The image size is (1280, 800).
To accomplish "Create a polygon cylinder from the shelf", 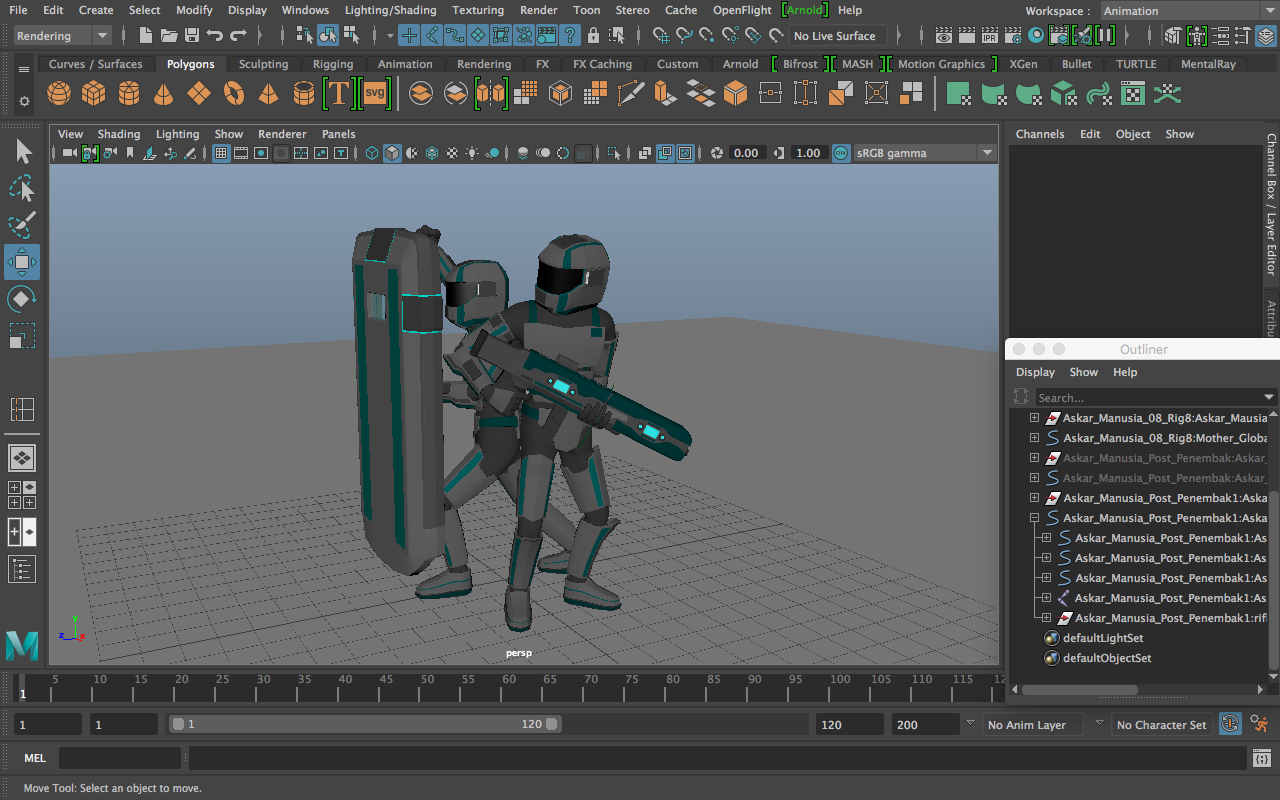I will click(x=129, y=94).
